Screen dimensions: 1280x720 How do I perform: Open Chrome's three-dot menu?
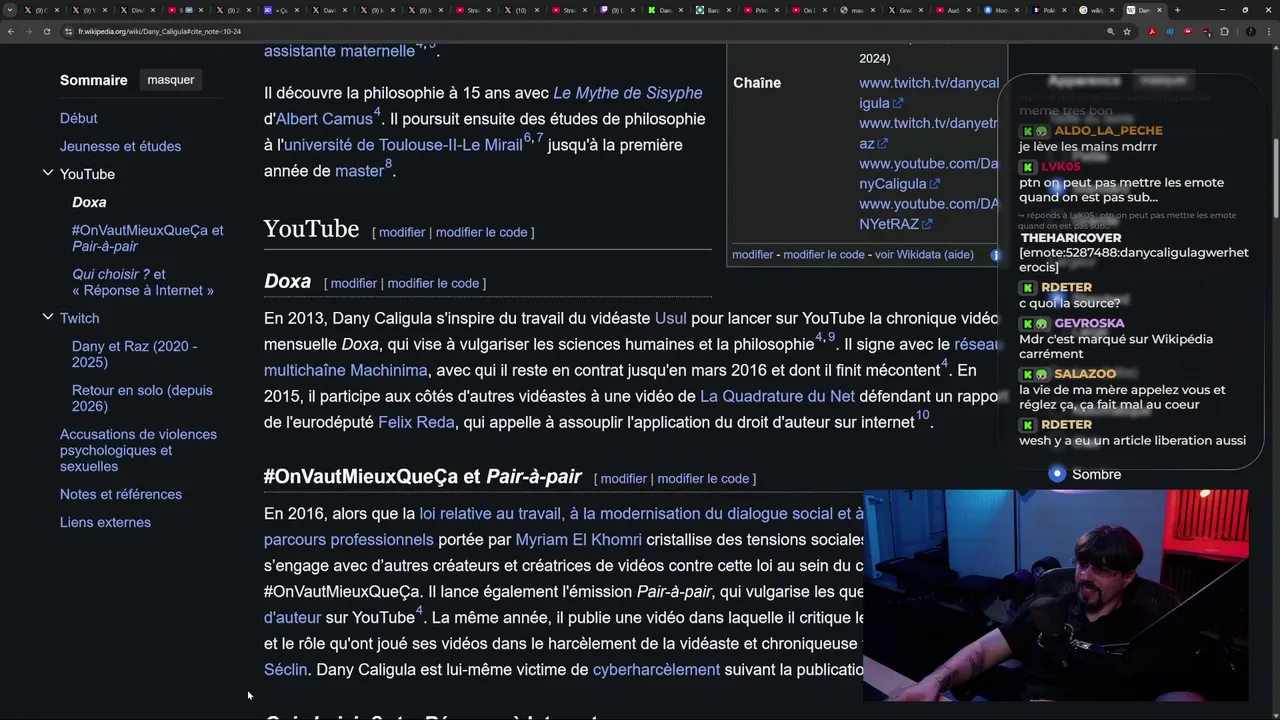pos(1268,31)
